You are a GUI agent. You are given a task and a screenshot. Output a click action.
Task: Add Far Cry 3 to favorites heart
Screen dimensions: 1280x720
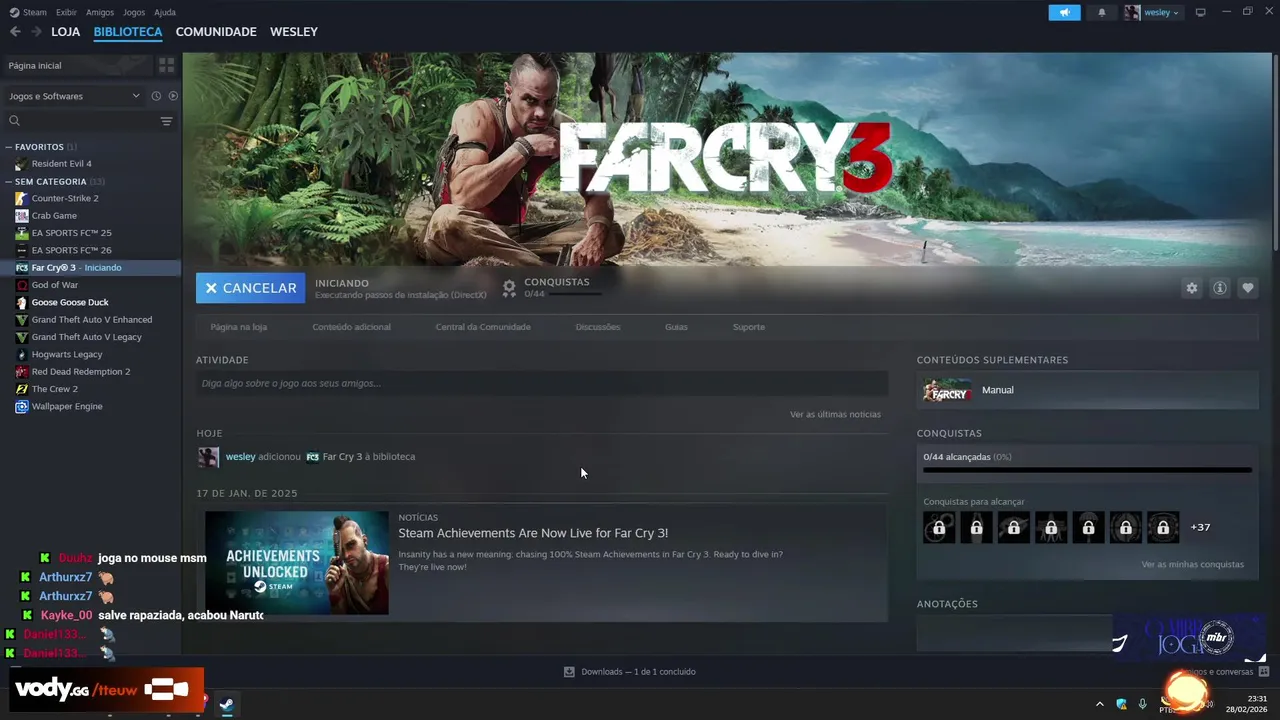click(x=1247, y=288)
